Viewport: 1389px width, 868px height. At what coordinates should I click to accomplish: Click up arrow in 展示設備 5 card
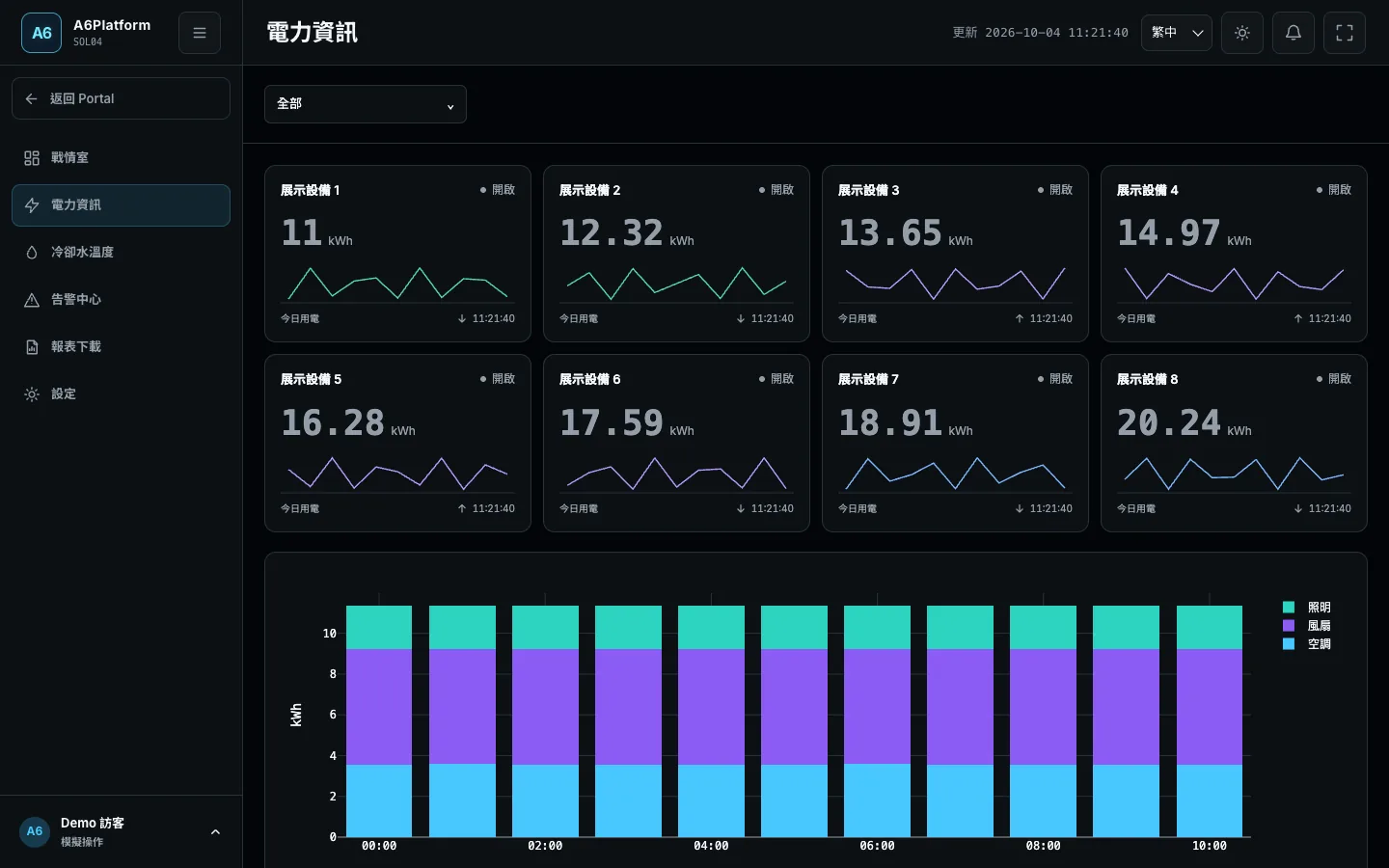(x=462, y=508)
